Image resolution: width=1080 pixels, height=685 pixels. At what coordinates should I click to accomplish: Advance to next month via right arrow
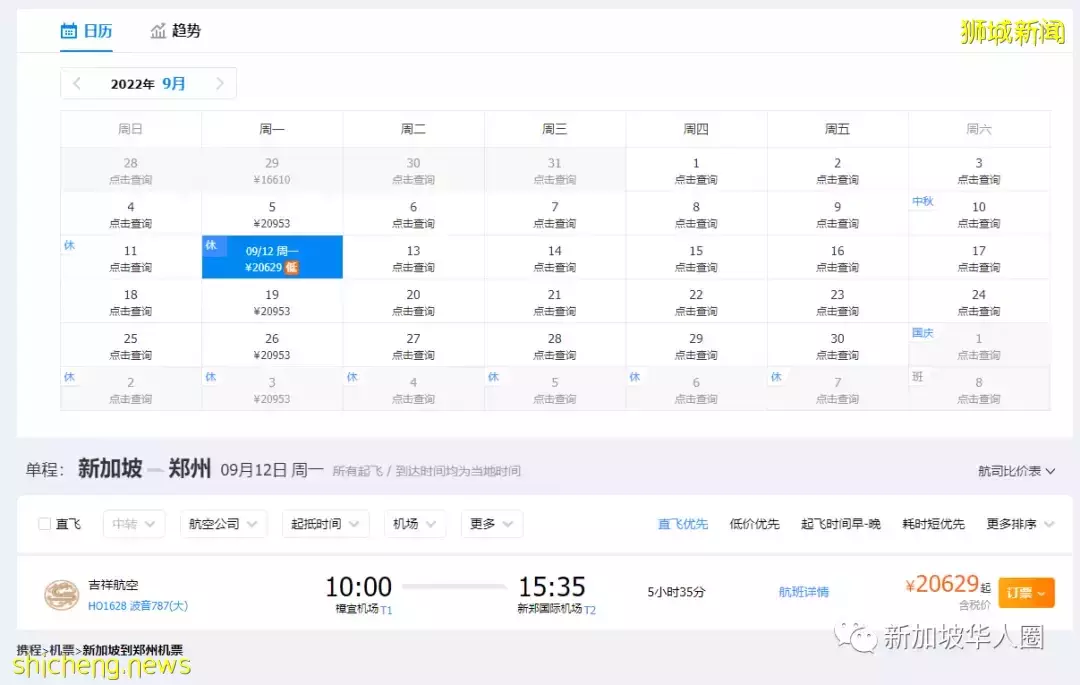[x=220, y=83]
